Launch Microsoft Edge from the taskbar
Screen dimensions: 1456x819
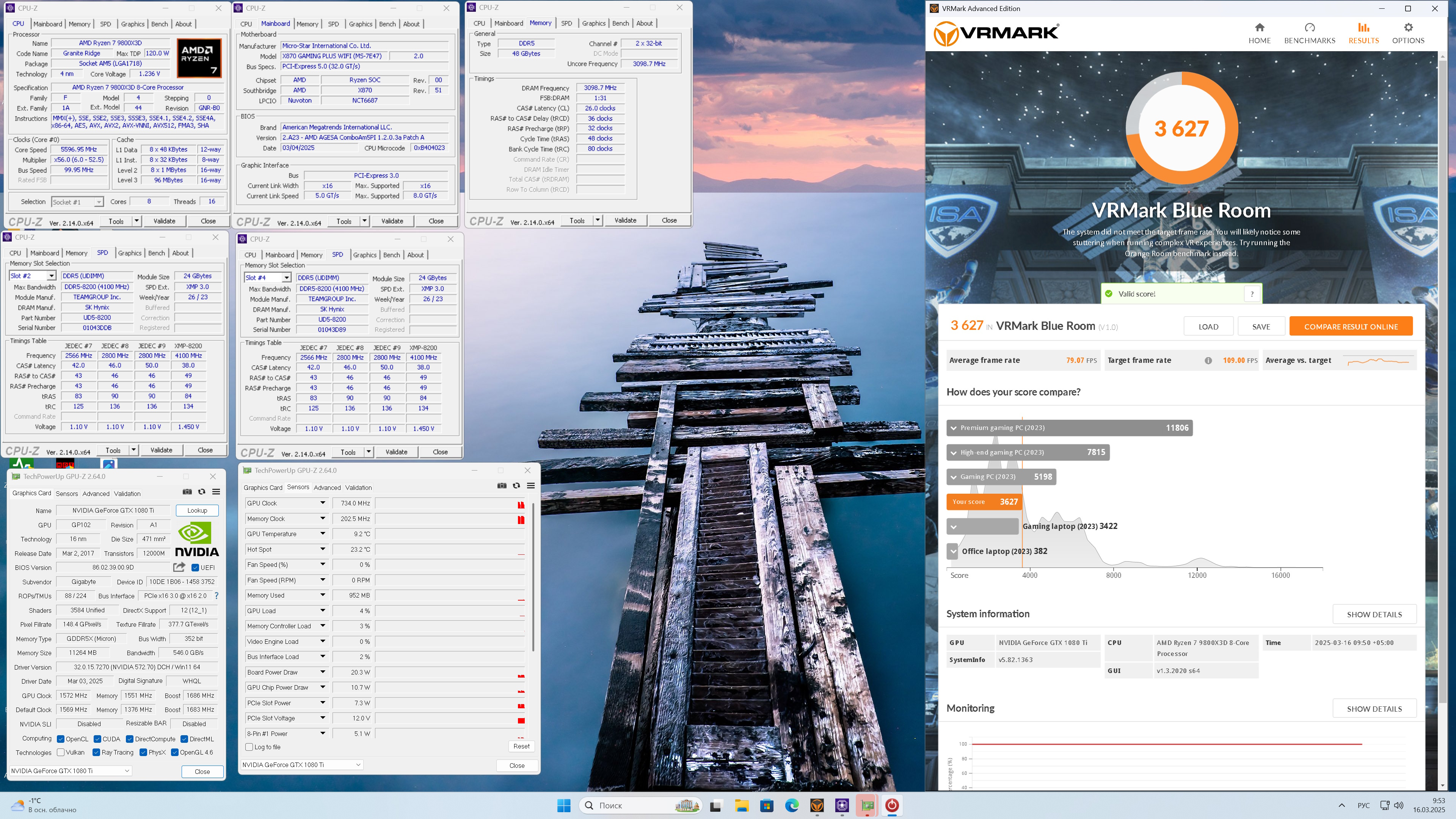(x=792, y=805)
